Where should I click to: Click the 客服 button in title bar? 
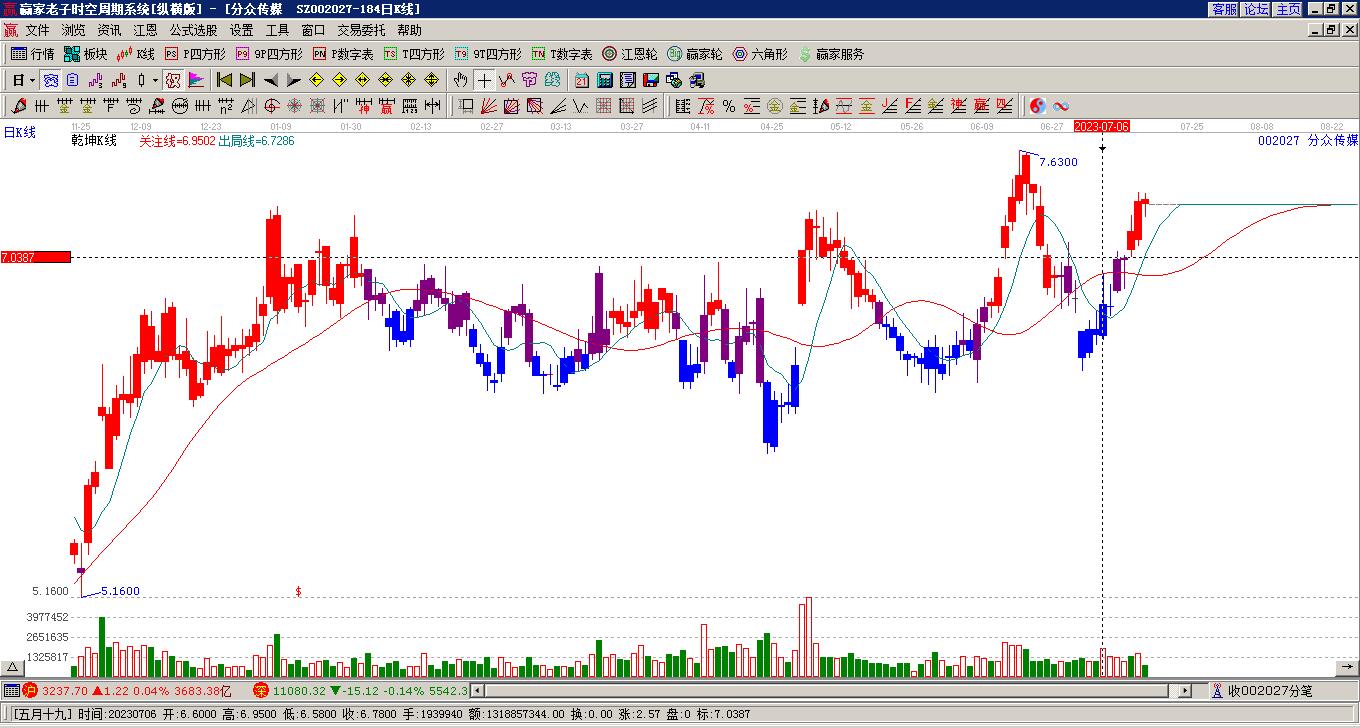1225,9
